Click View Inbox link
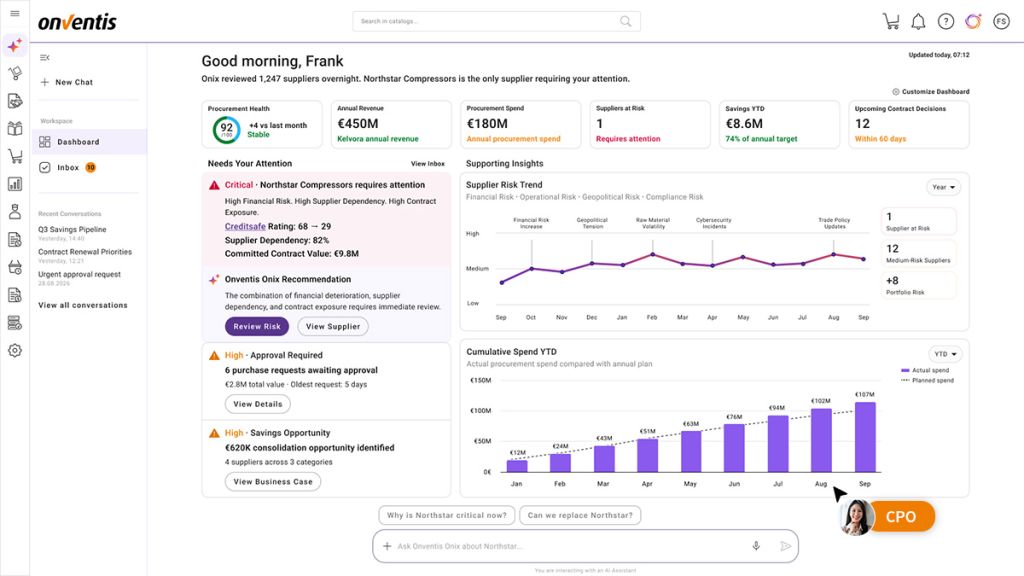 click(x=428, y=164)
